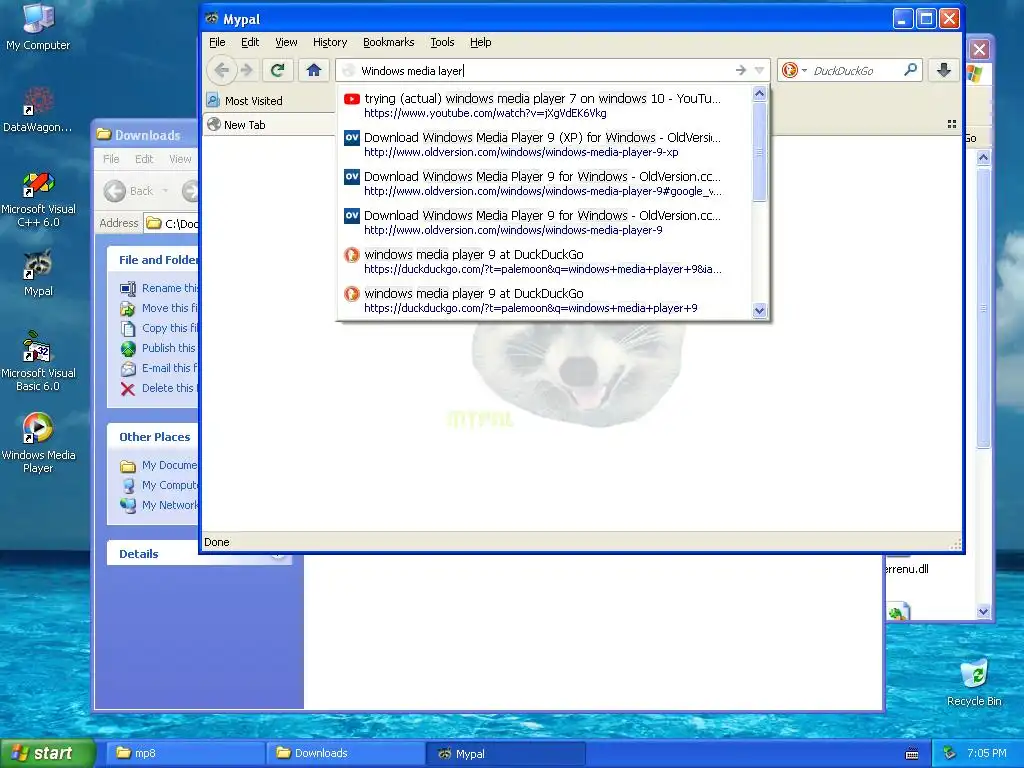This screenshot has height=768, width=1024.
Task: Open the History menu
Action: (x=330, y=42)
